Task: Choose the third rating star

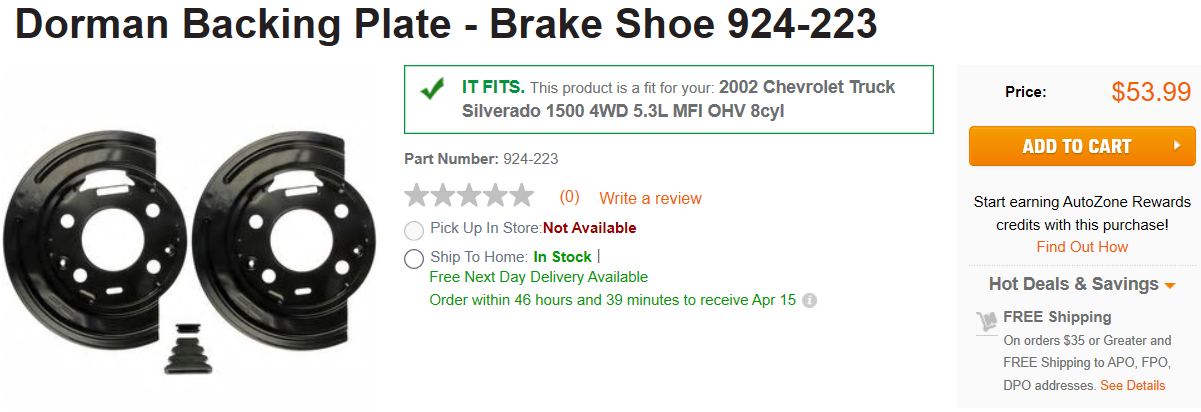Action: click(x=470, y=196)
